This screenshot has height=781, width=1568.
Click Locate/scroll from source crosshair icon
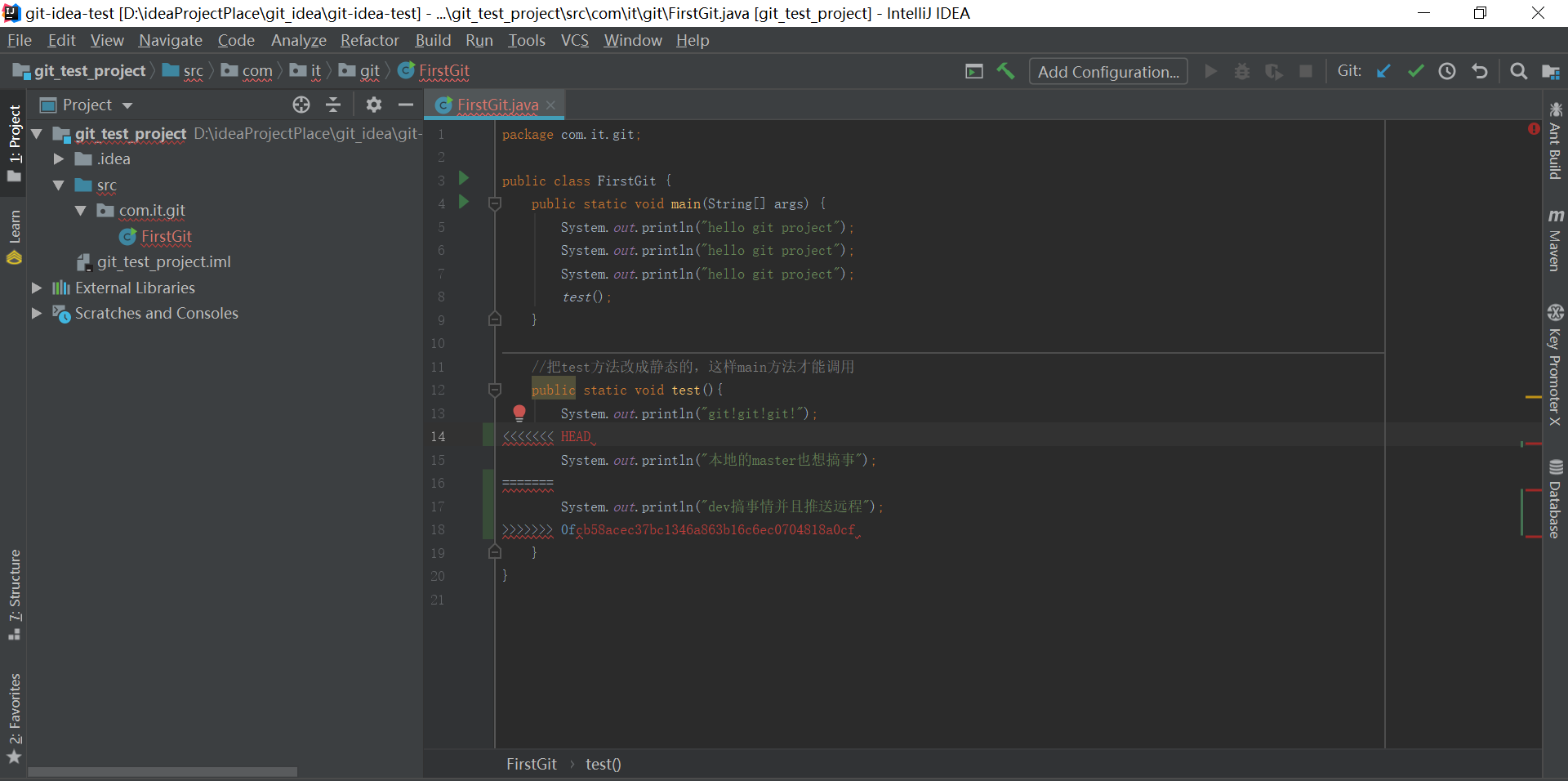tap(301, 105)
